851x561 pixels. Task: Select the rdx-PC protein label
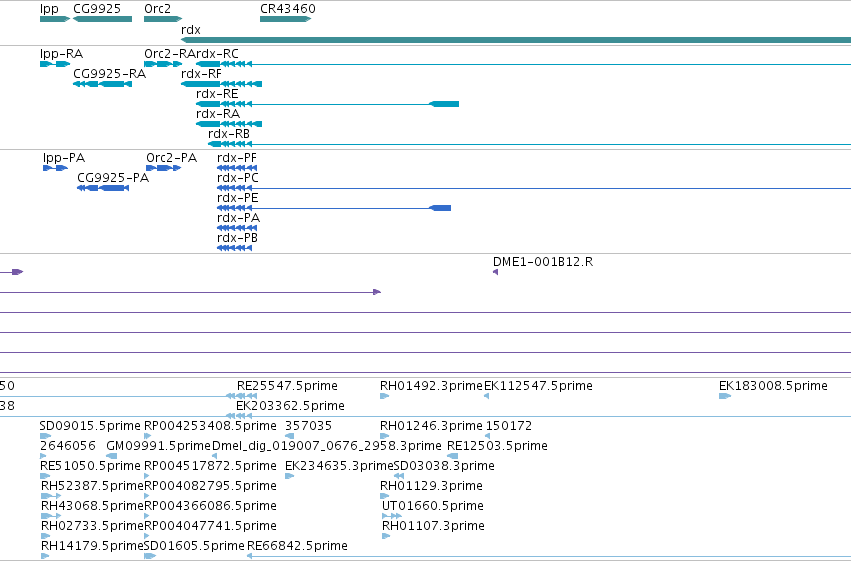tap(238, 178)
